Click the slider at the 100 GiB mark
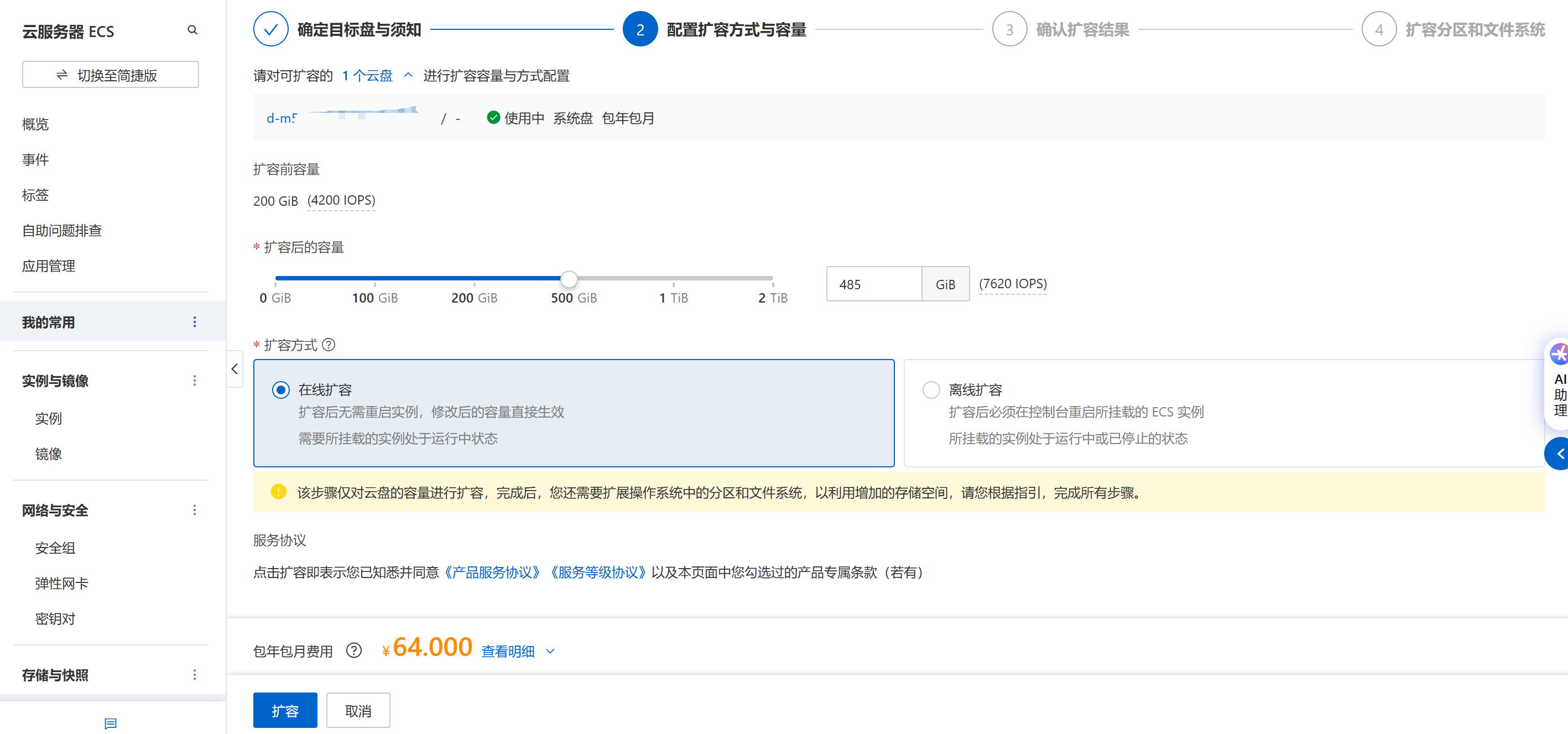Image resolution: width=1568 pixels, height=734 pixels. 375,279
